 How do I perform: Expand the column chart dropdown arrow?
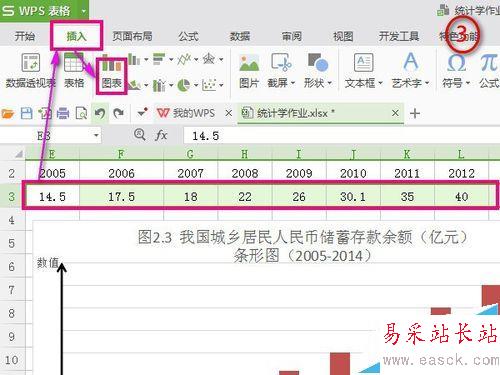(x=146, y=60)
